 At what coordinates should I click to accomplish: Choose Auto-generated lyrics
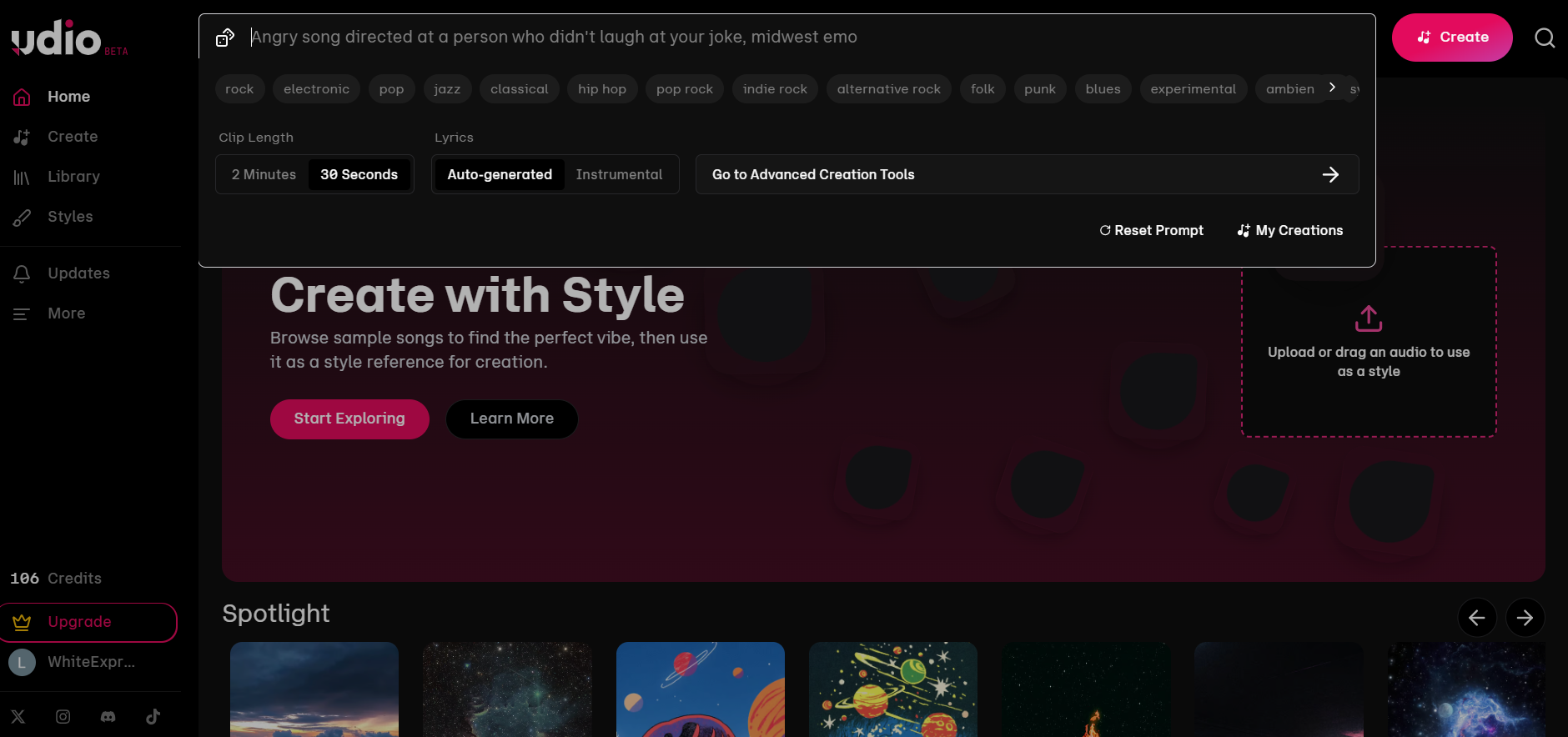tap(500, 174)
